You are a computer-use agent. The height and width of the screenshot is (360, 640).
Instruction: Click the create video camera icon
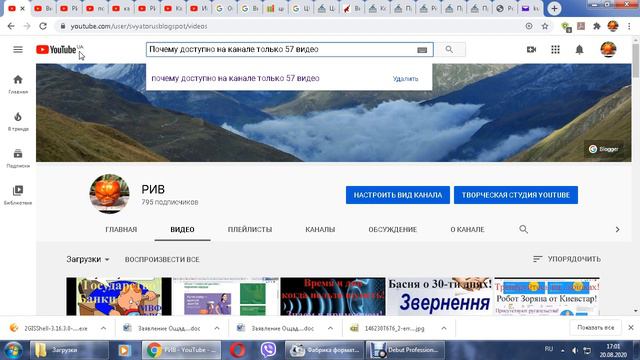coord(531,49)
